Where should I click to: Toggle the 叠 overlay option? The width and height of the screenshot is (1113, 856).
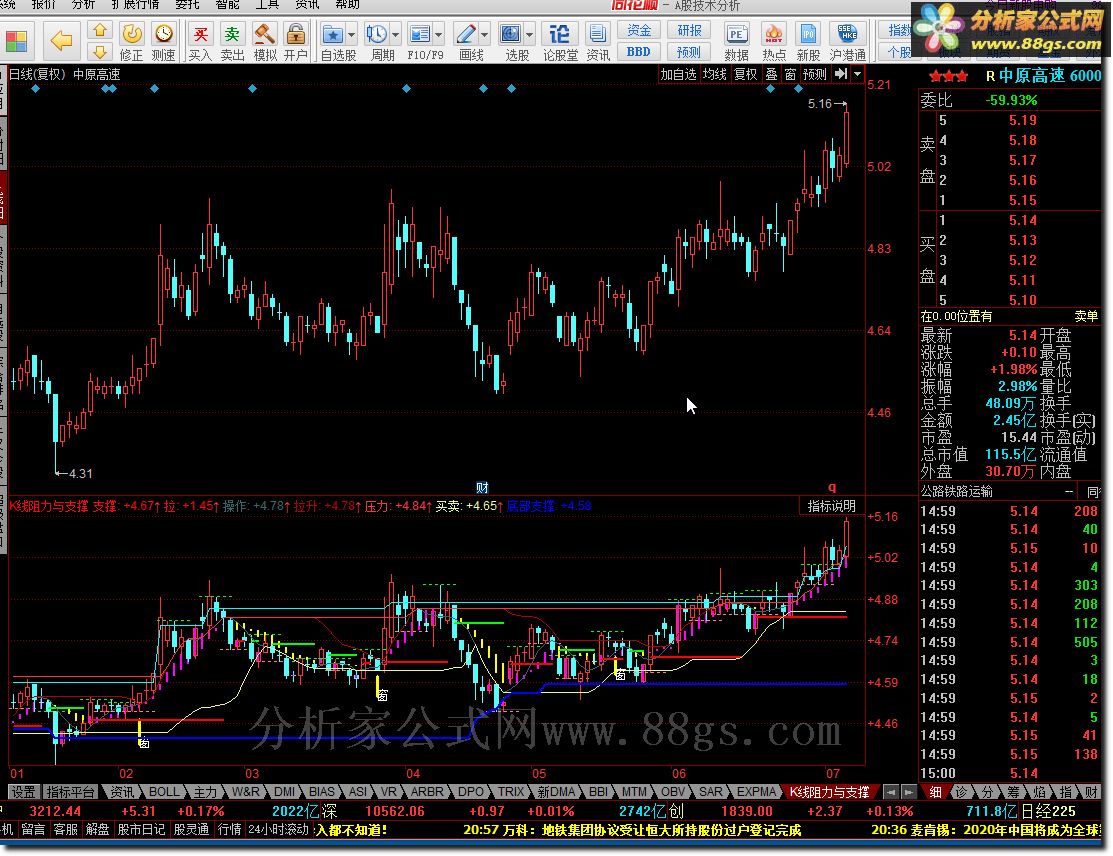coord(772,74)
